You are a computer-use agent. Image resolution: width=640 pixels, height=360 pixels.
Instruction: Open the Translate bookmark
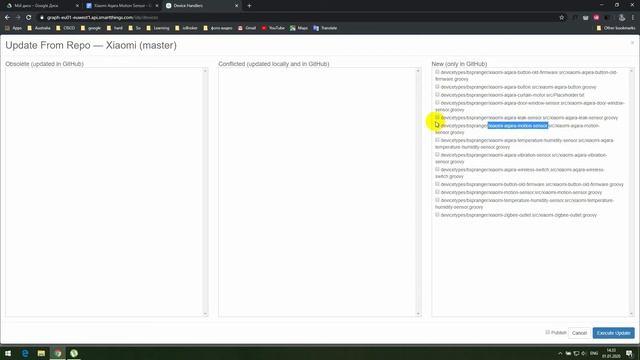coord(325,28)
